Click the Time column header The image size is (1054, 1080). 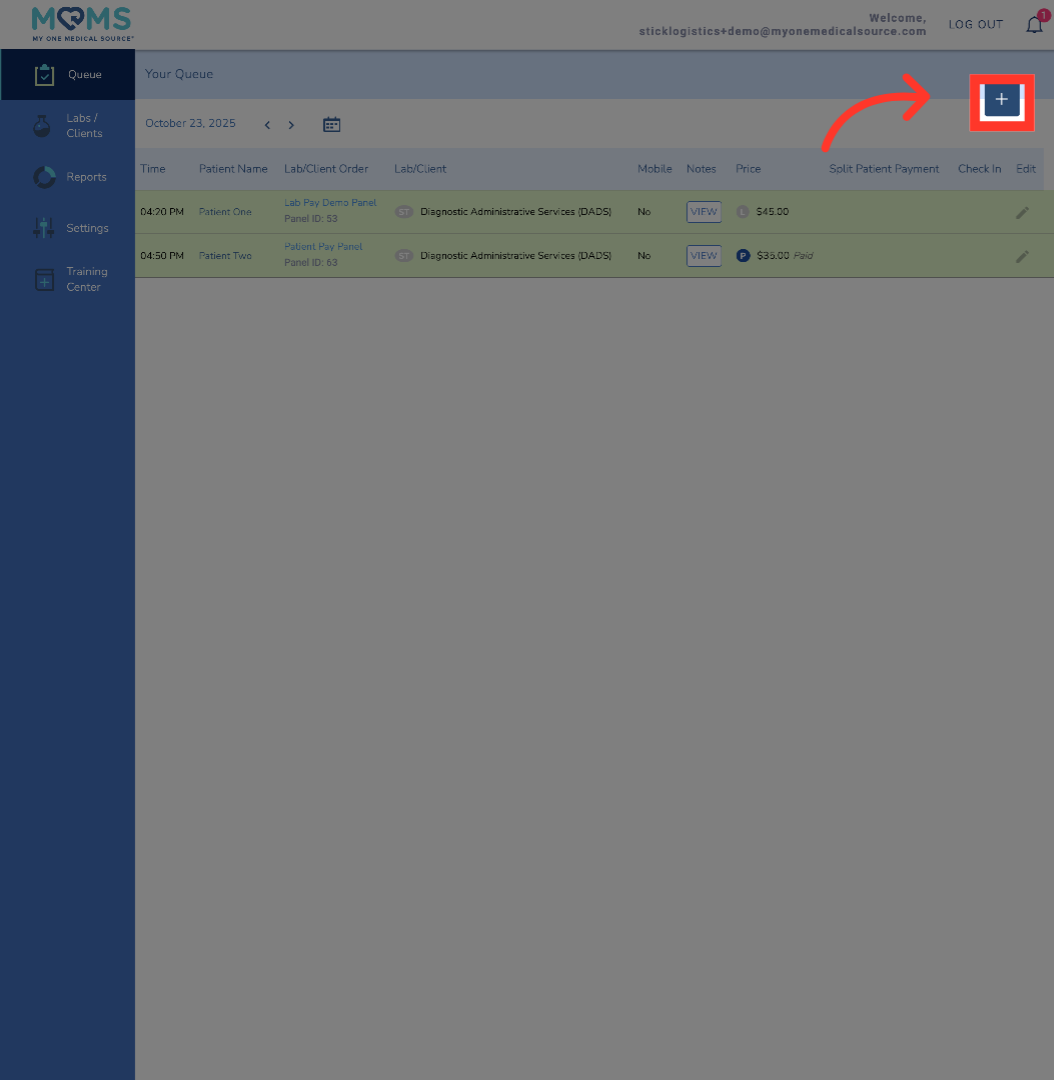tap(152, 169)
